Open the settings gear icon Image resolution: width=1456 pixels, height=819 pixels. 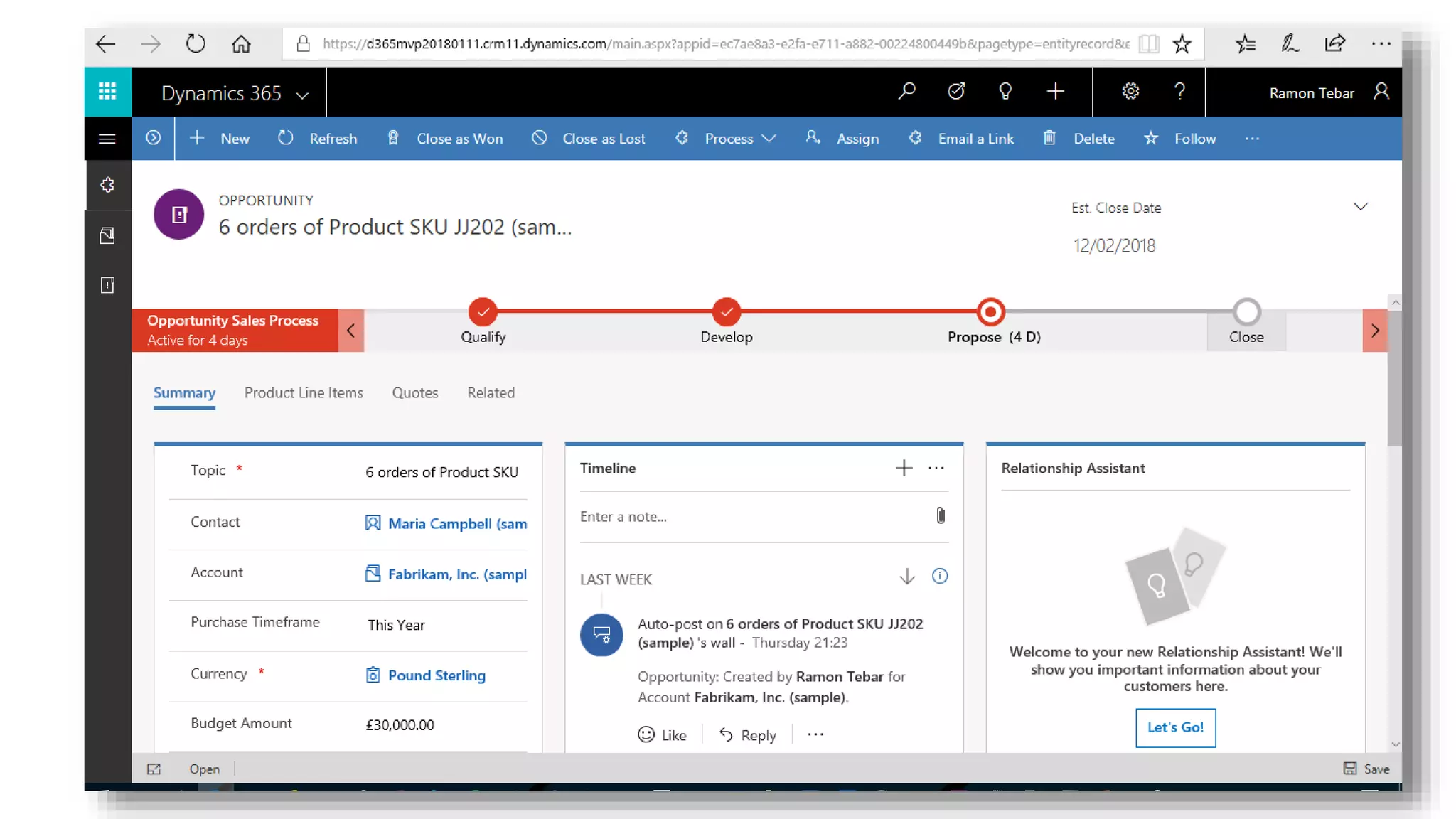pyautogui.click(x=1130, y=91)
